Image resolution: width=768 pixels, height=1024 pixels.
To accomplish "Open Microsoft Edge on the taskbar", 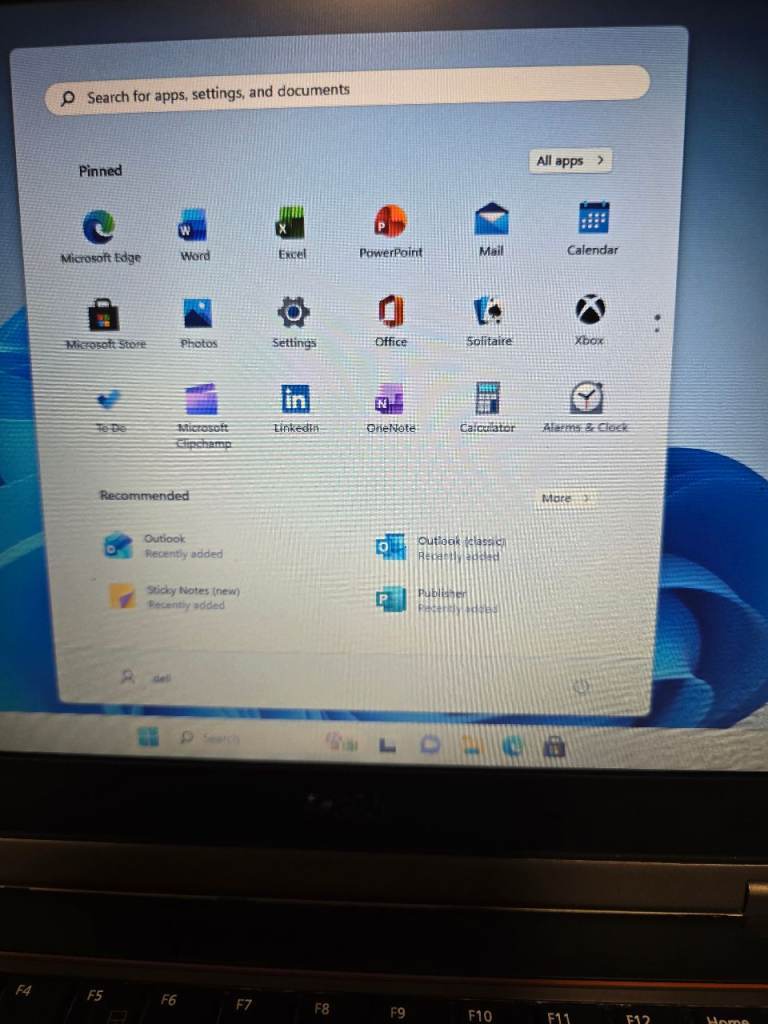I will point(513,746).
